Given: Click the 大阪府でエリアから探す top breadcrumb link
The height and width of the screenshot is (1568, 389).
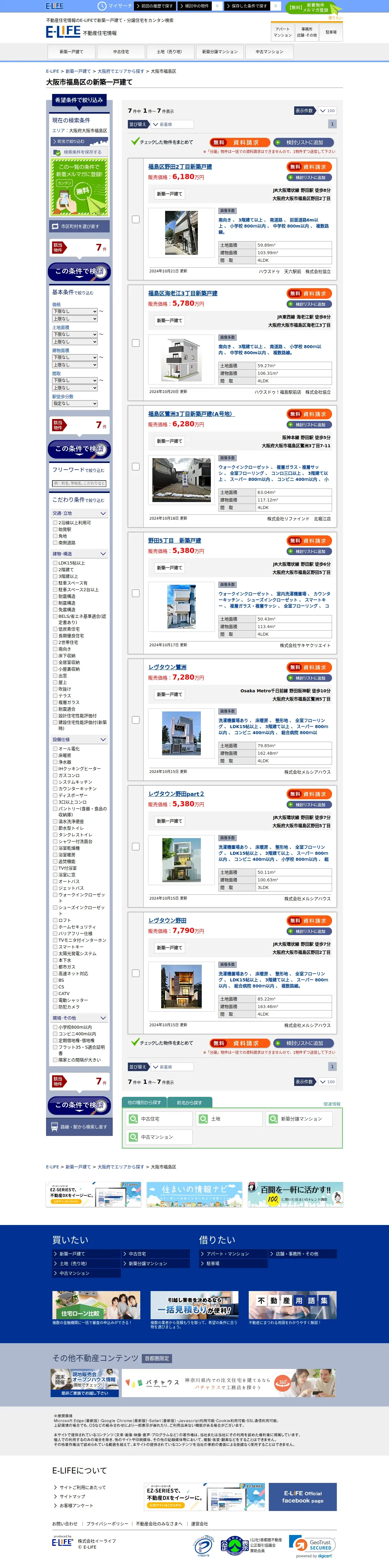Looking at the screenshot, I should coord(121,71).
